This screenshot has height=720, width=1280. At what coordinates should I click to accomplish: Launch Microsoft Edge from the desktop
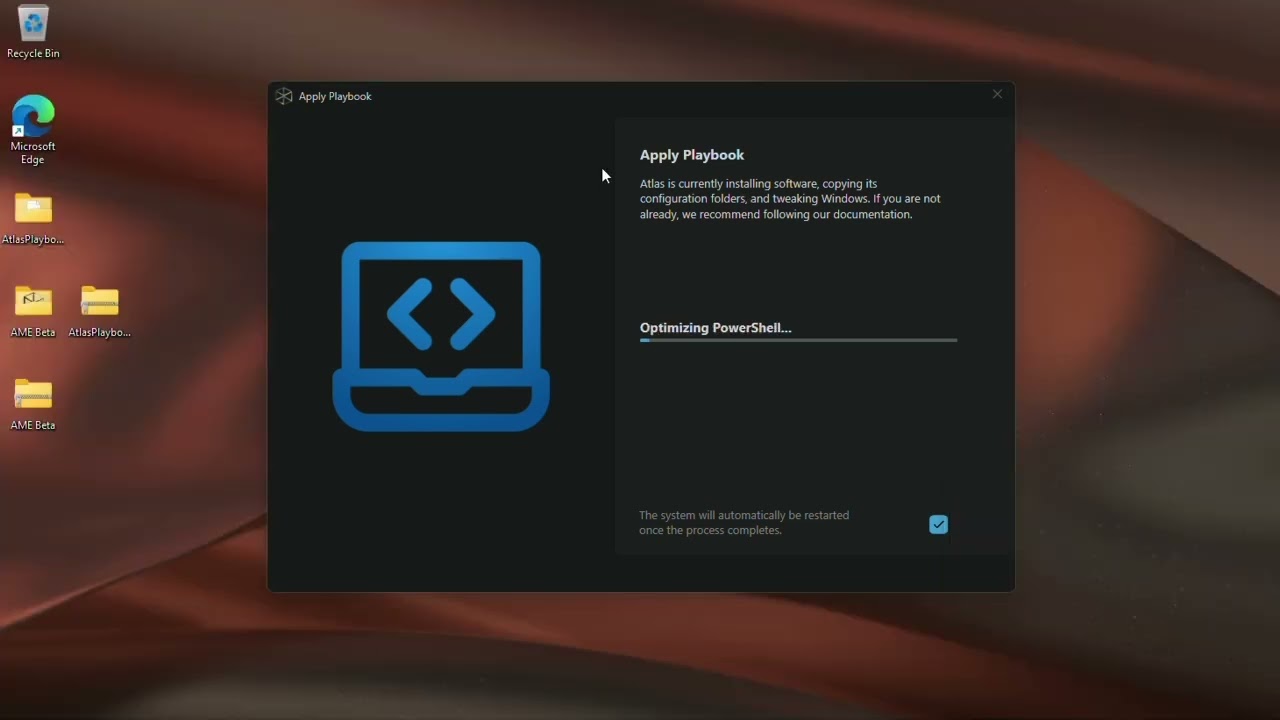point(33,130)
